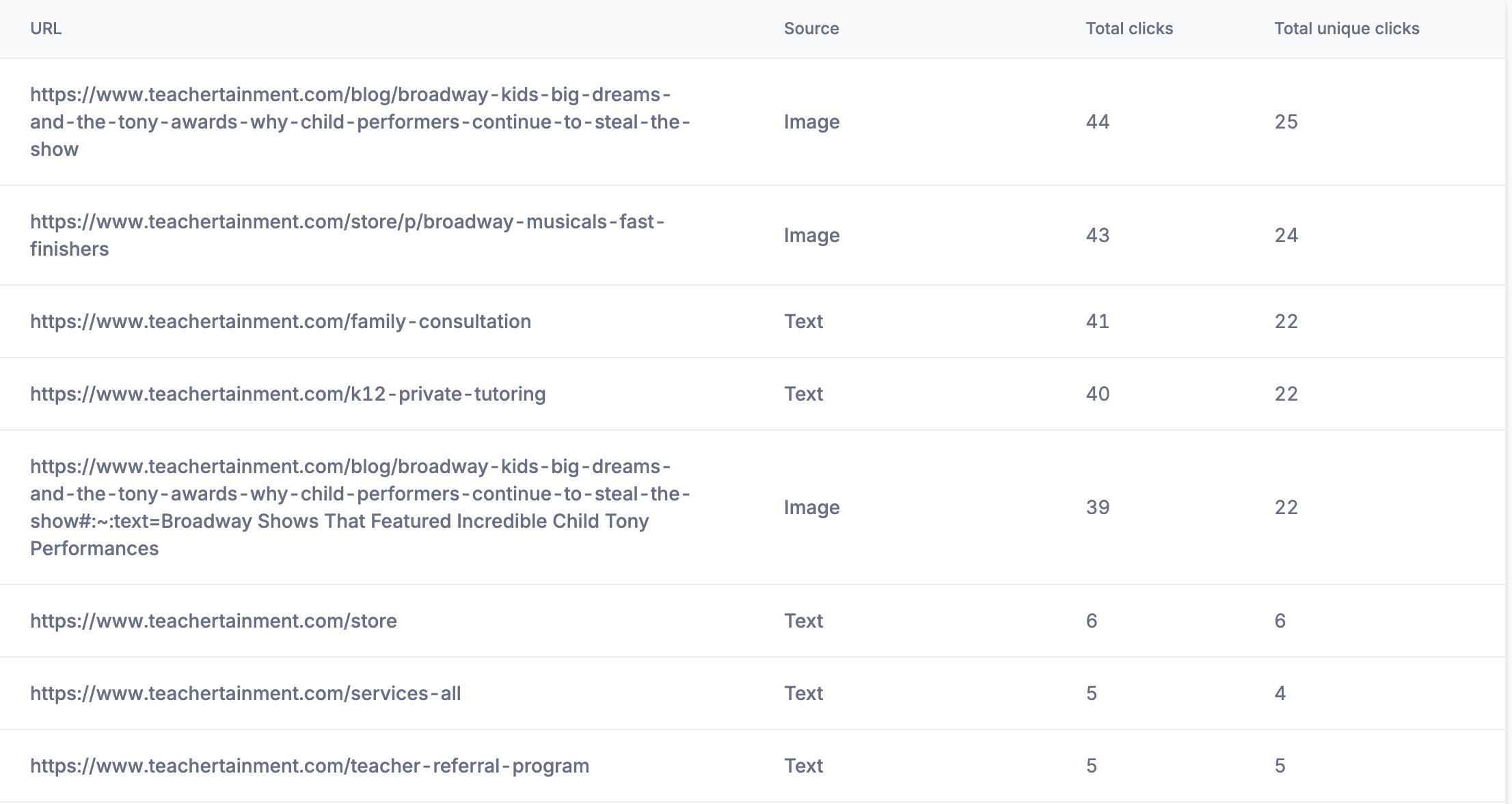Open the family-consultation URL

[x=280, y=321]
